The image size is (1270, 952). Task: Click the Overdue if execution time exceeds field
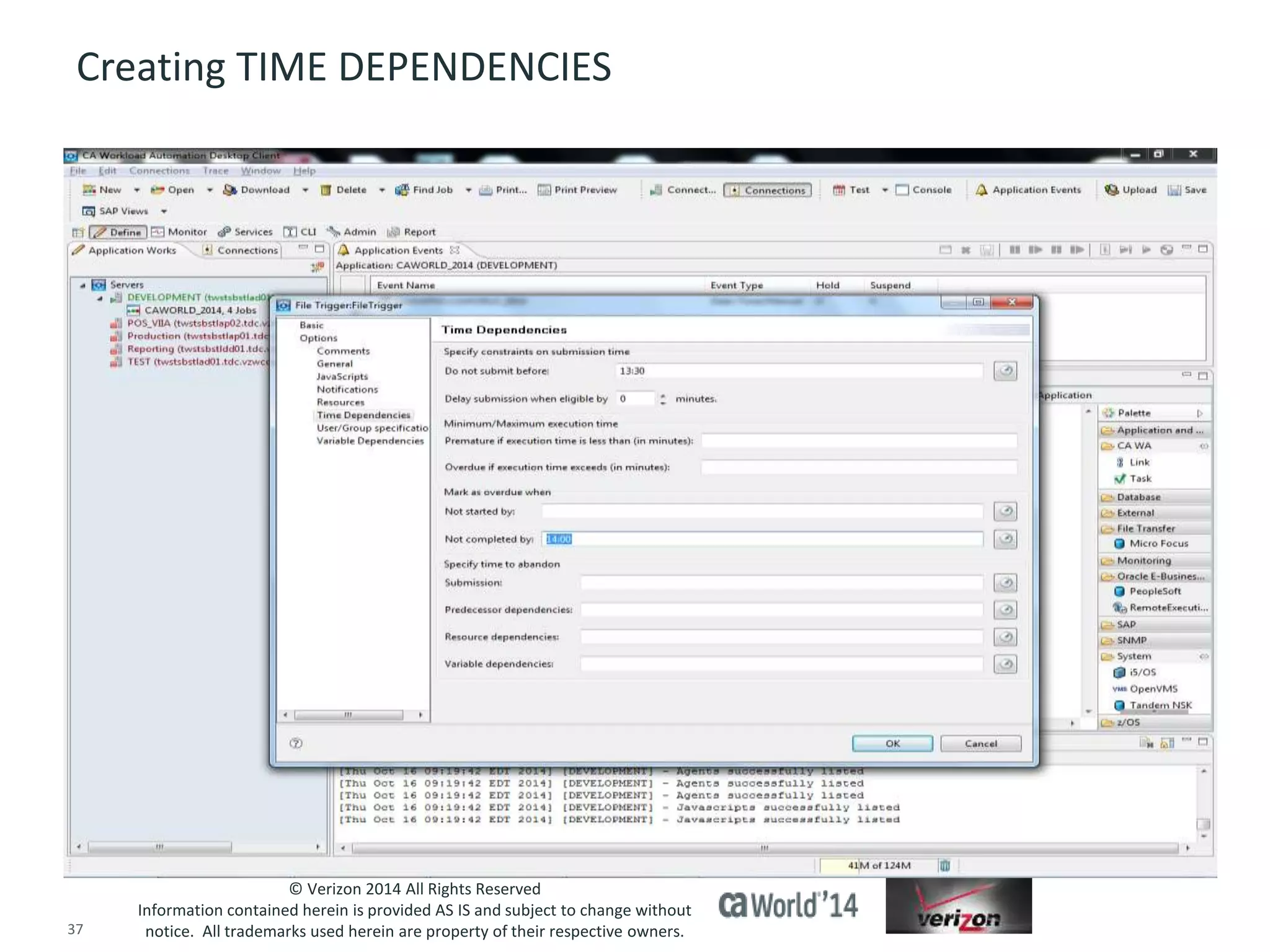859,467
